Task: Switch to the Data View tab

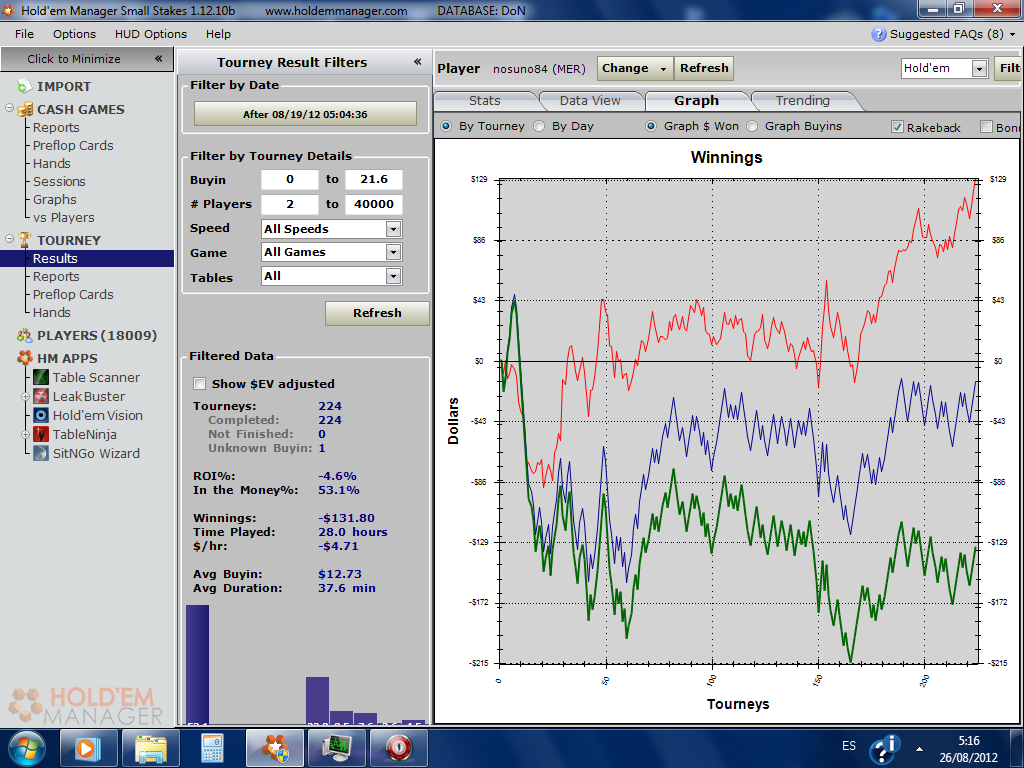Action: point(590,101)
